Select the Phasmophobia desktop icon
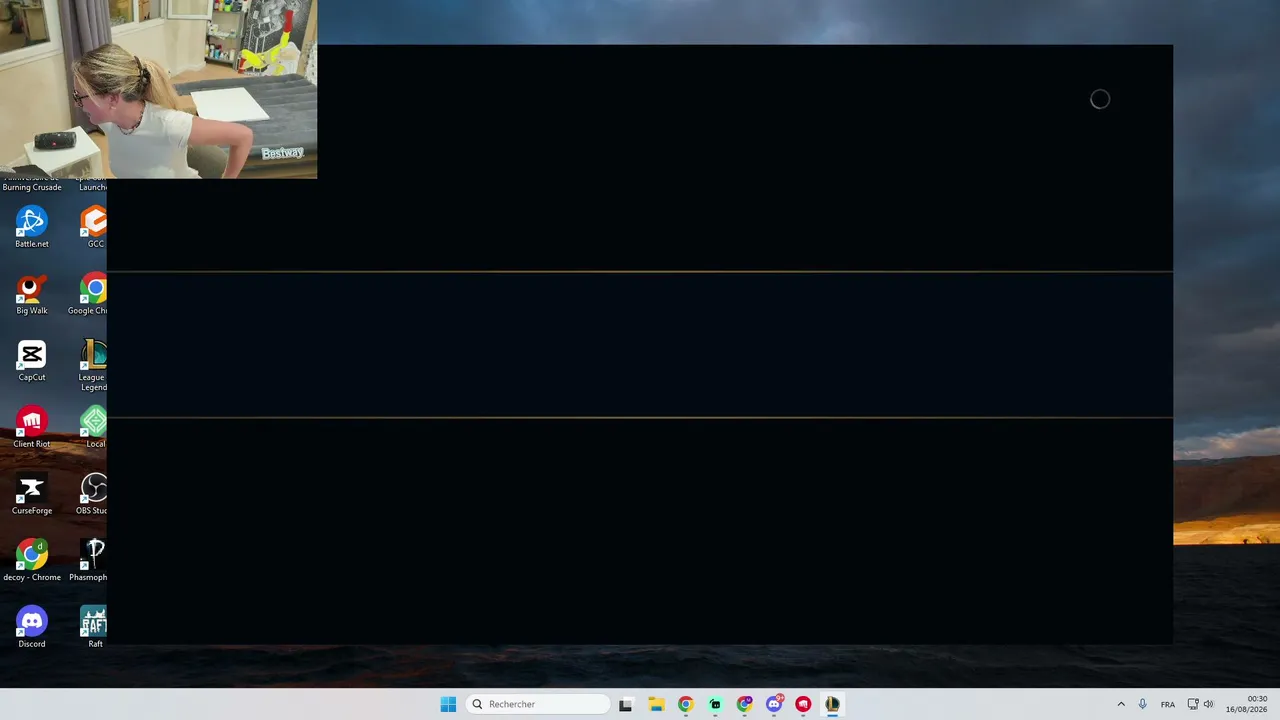The image size is (1280, 720). [89, 561]
